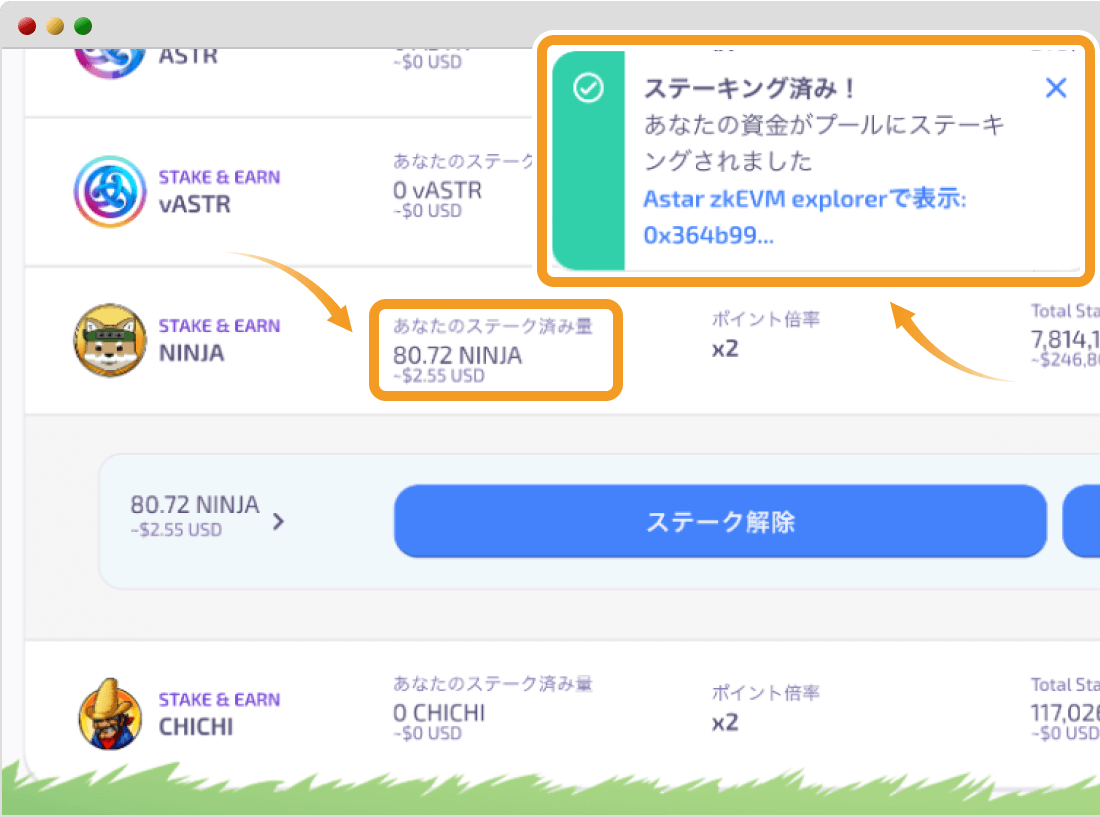
Task: Click the CHICHI token icon
Action: pos(110,714)
